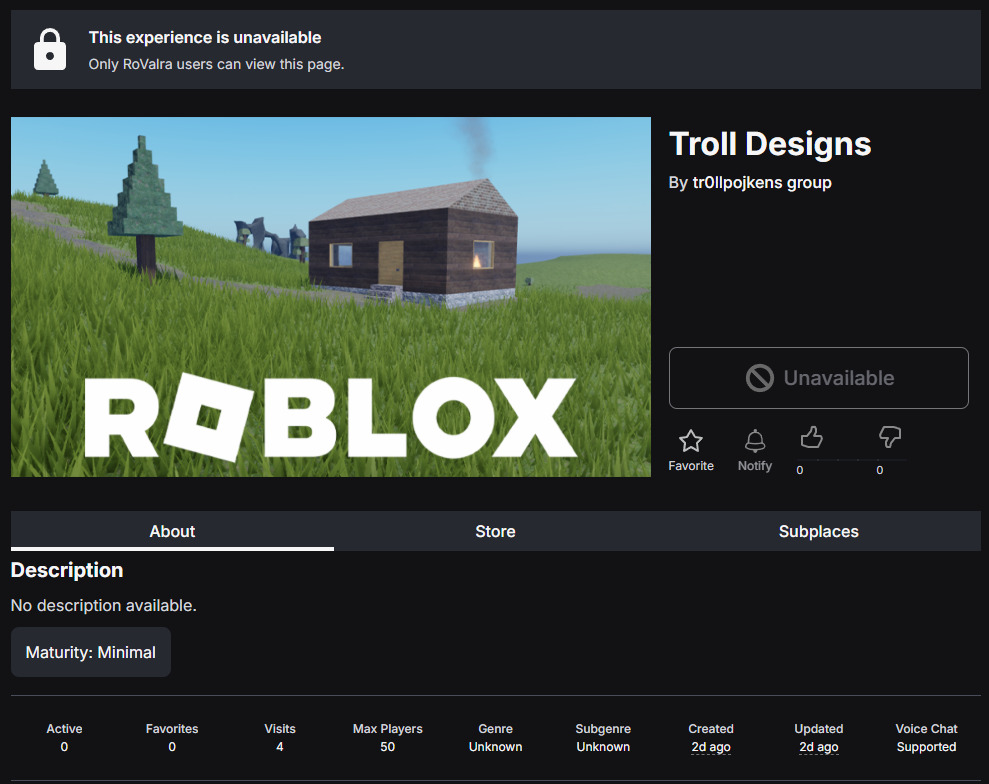Click the padlock icon in the unavailable banner
This screenshot has width=989, height=784.
tap(50, 49)
